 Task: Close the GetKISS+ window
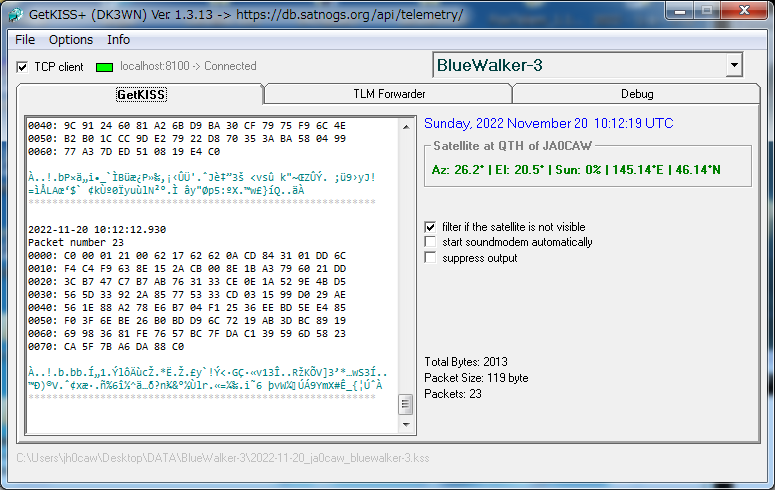744,11
